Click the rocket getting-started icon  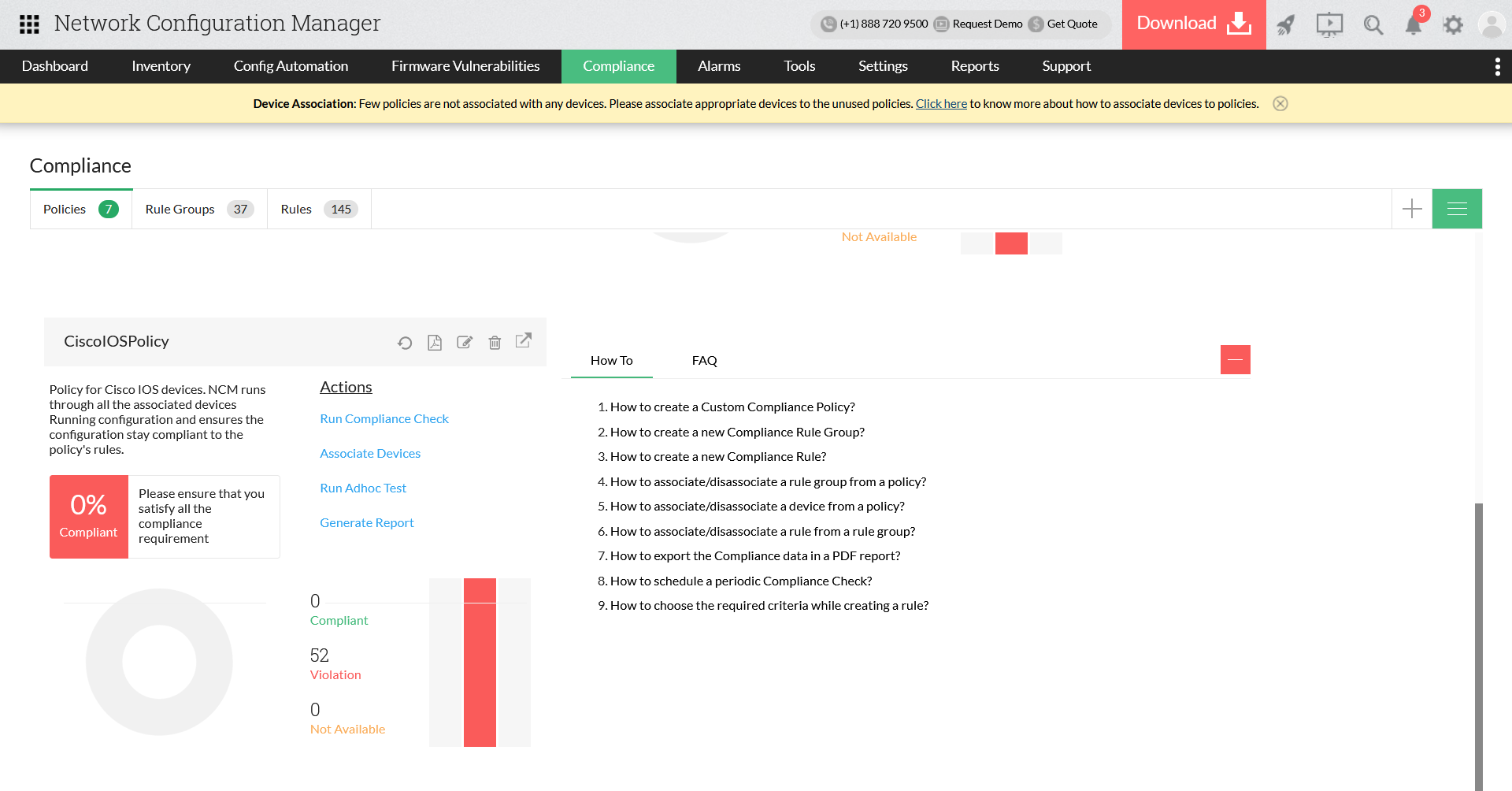(x=1286, y=24)
